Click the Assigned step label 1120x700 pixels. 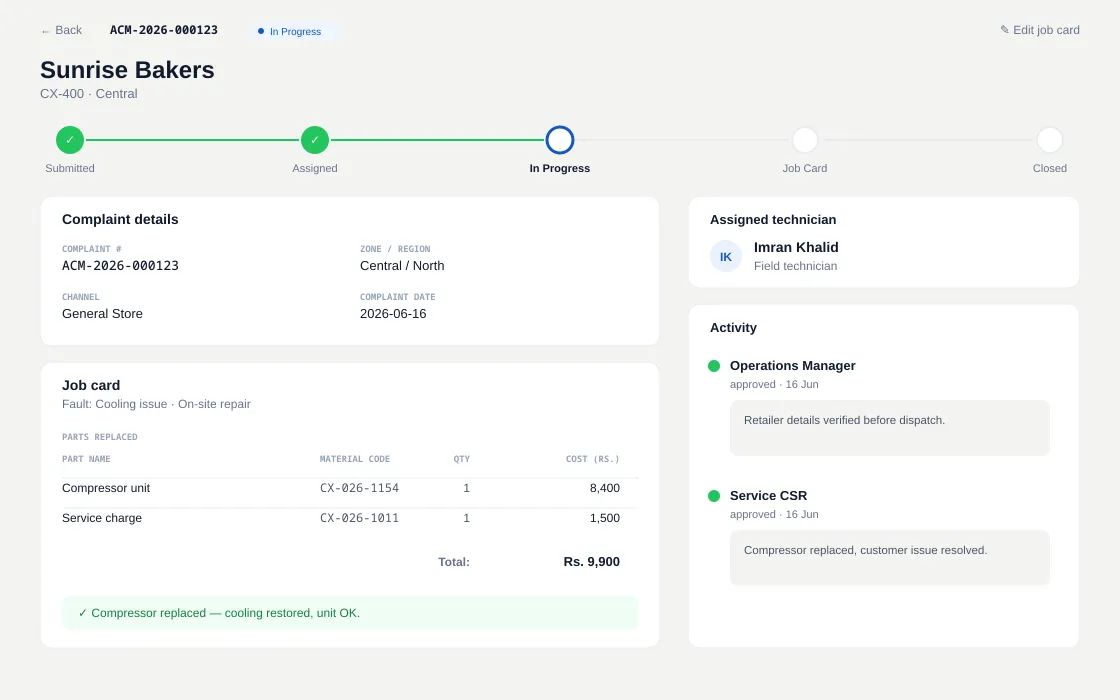coord(315,169)
